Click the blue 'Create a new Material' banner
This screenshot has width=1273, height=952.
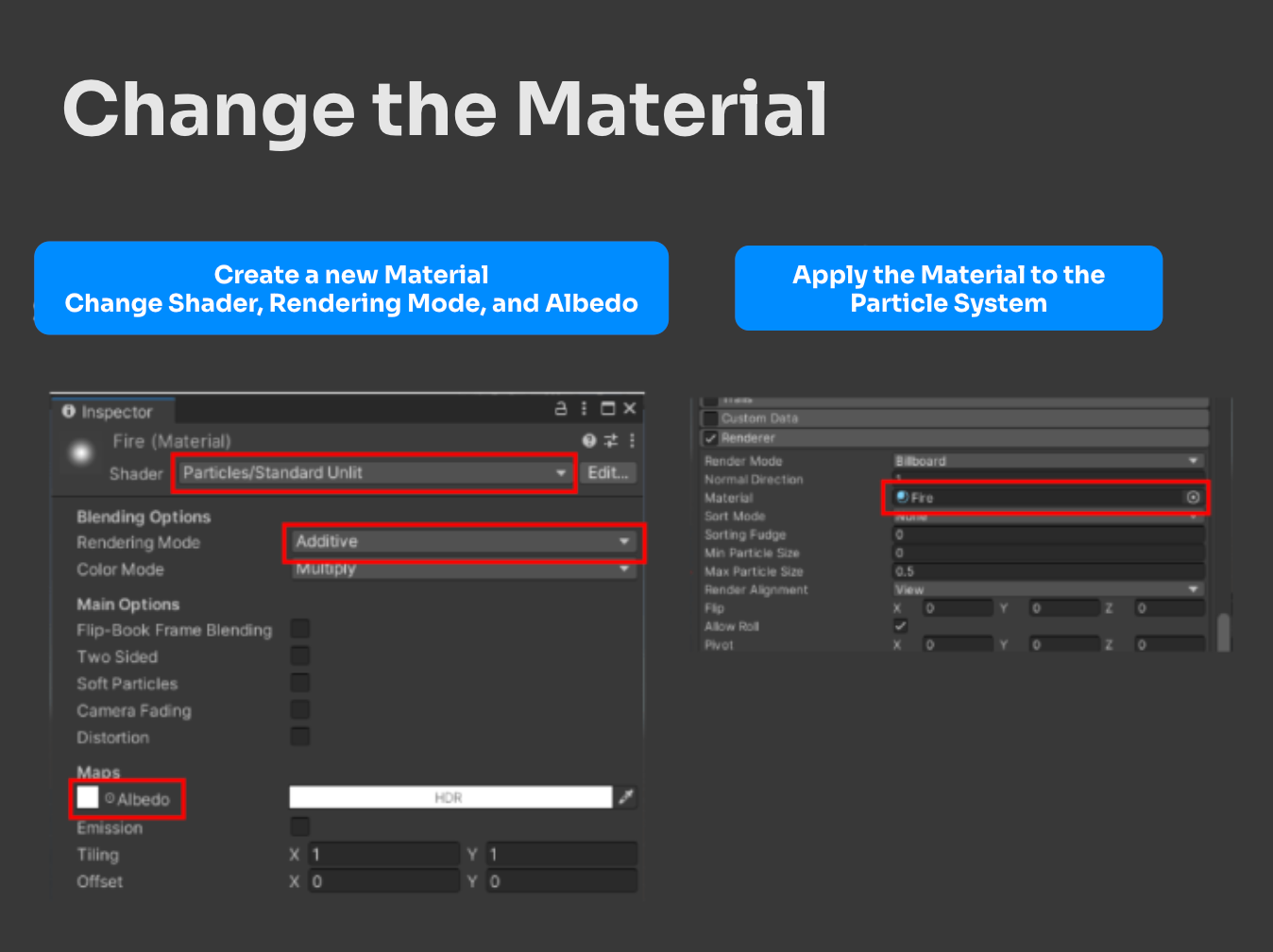pyautogui.click(x=351, y=288)
